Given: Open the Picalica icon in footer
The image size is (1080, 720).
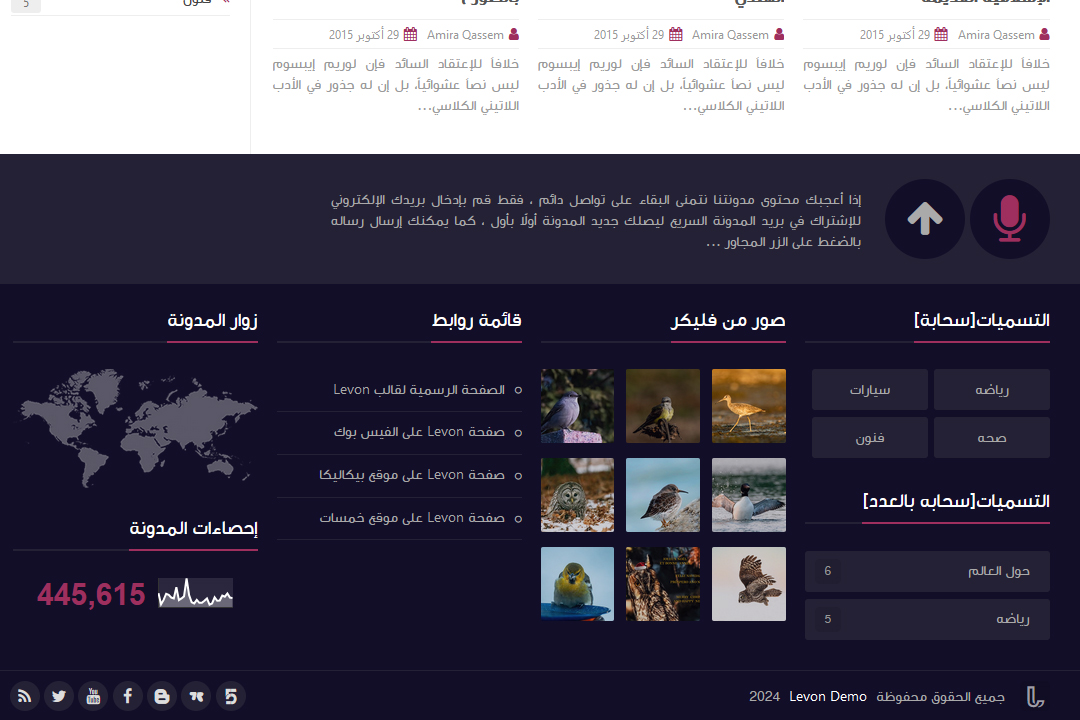Looking at the screenshot, I should pos(196,697).
